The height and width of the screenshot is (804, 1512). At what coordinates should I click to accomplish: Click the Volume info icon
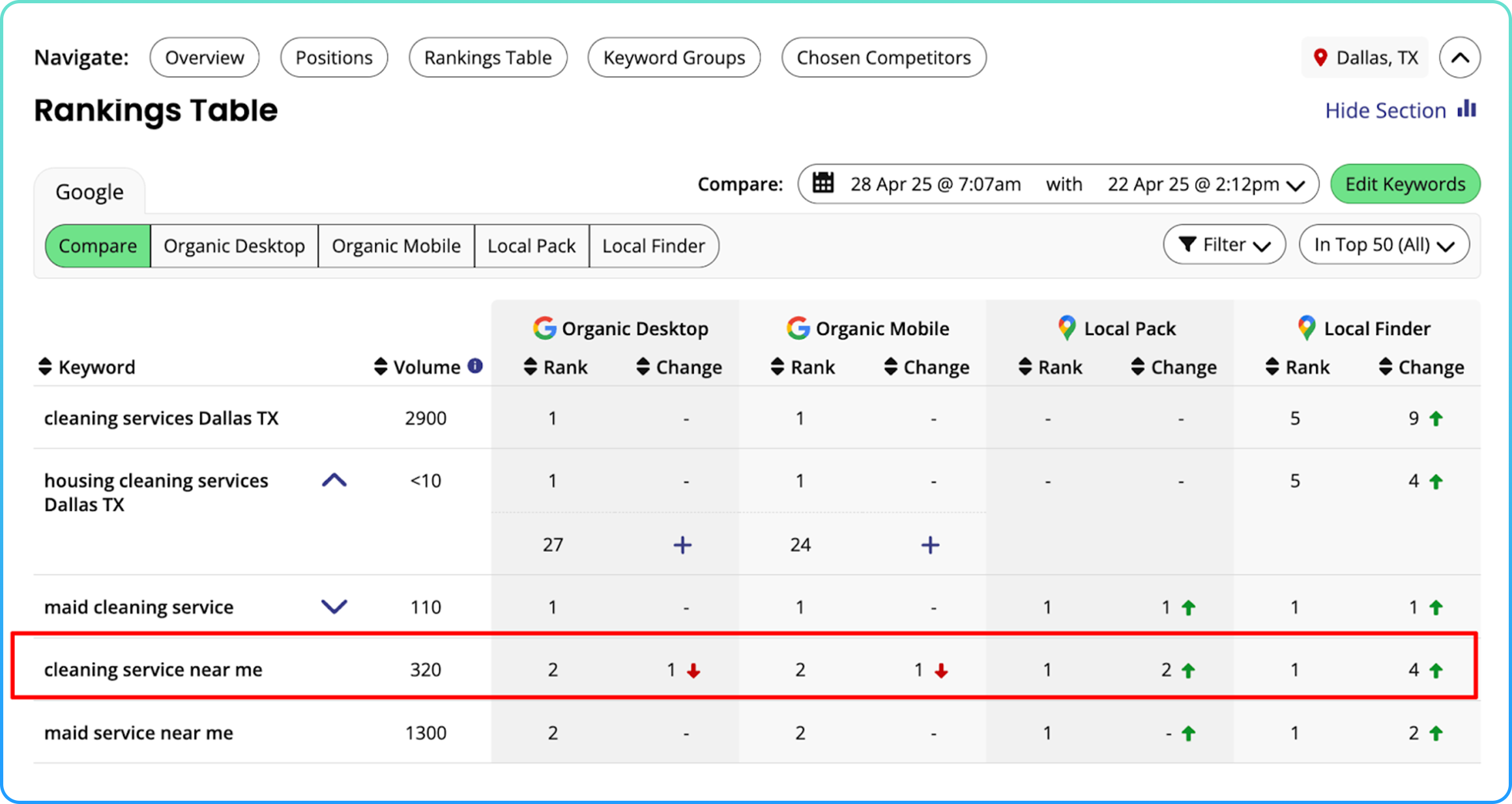[x=475, y=366]
